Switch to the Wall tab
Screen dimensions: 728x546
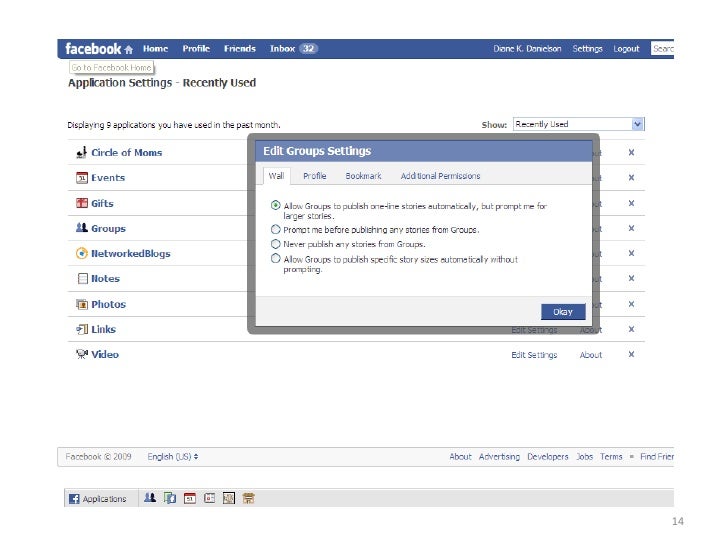(x=276, y=176)
